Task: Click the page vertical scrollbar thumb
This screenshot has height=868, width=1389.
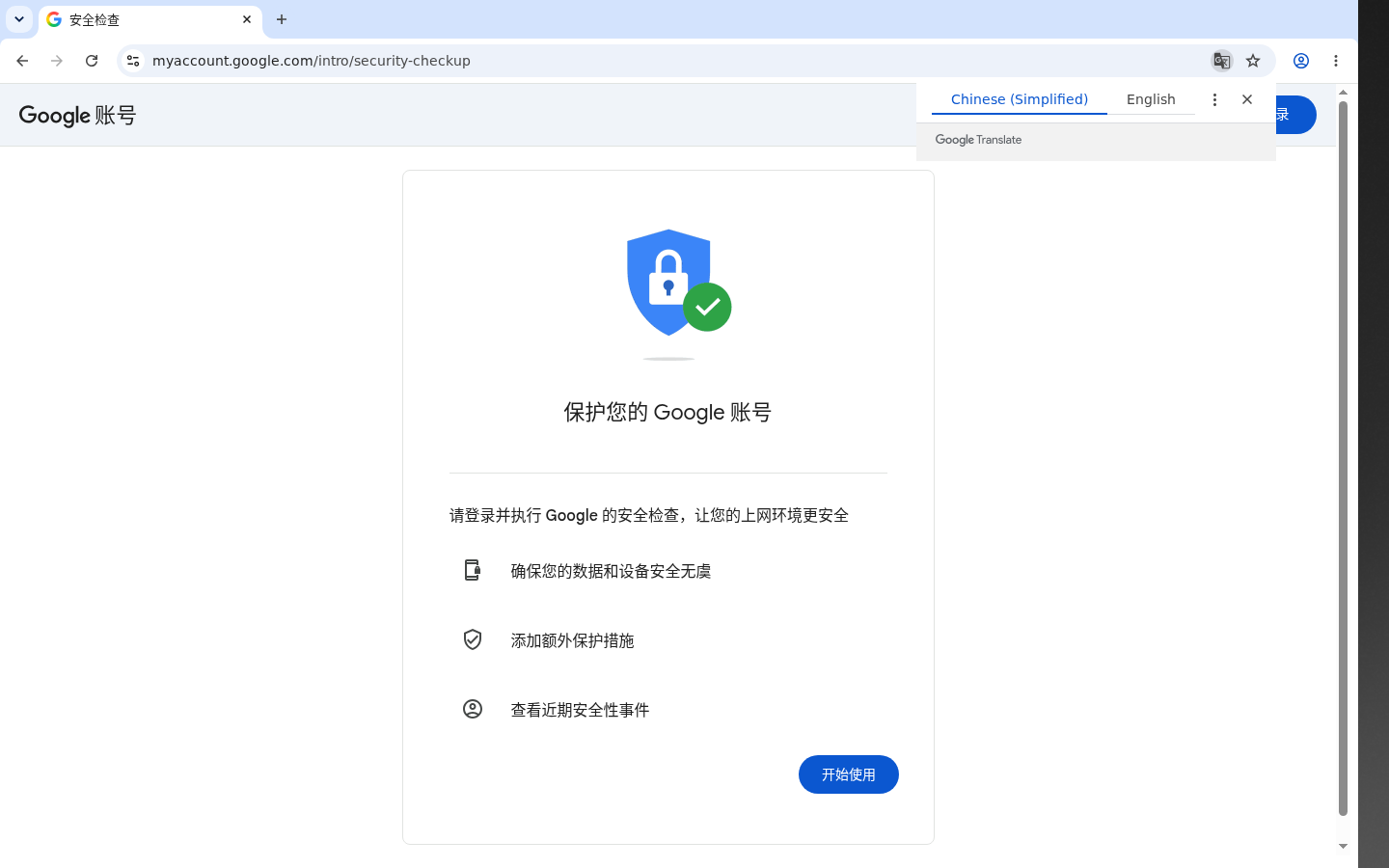Action: [x=1343, y=458]
